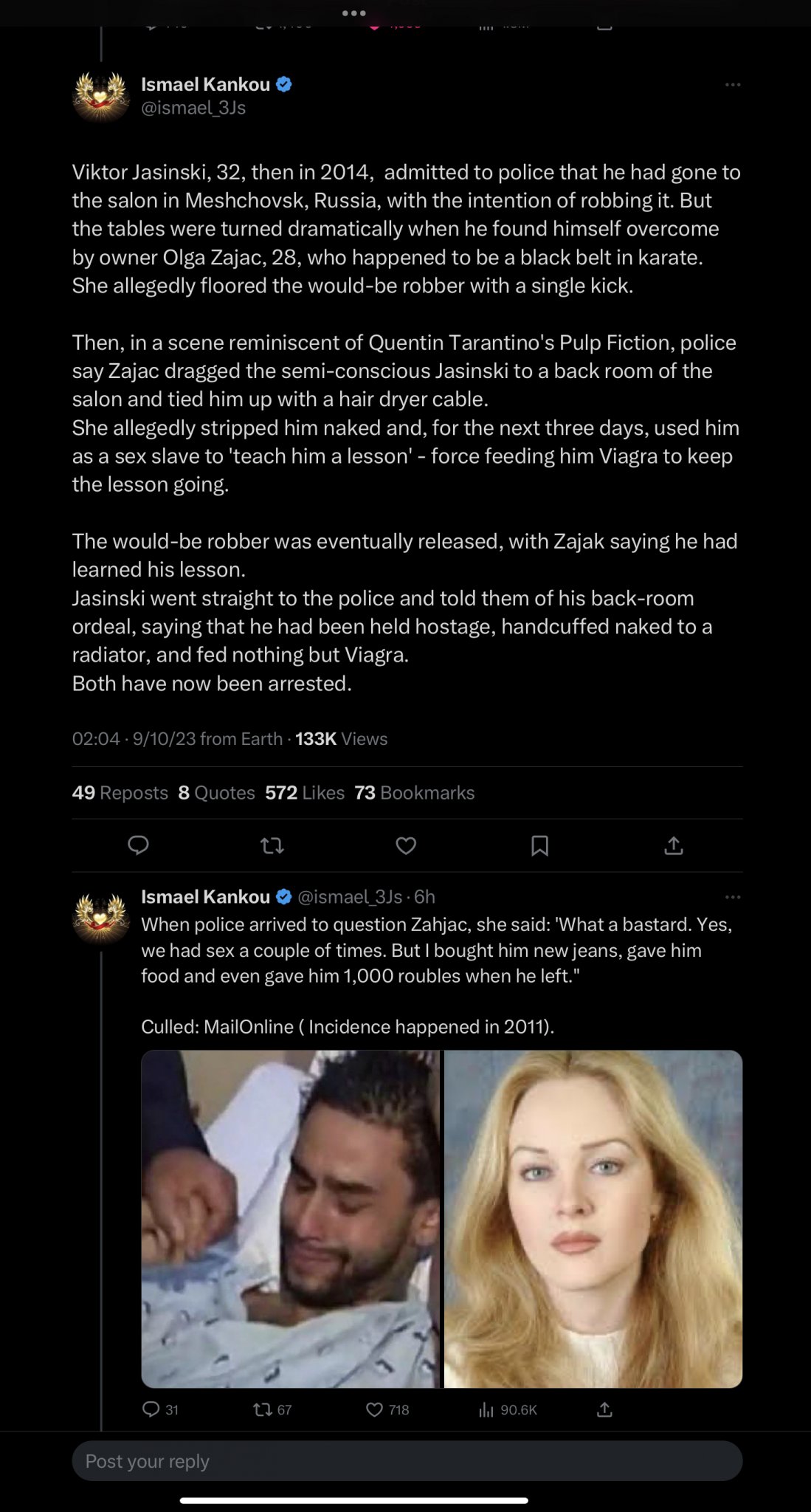Open the @ismael_3Js handle on main post
The width and height of the screenshot is (811, 1512).
193,108
